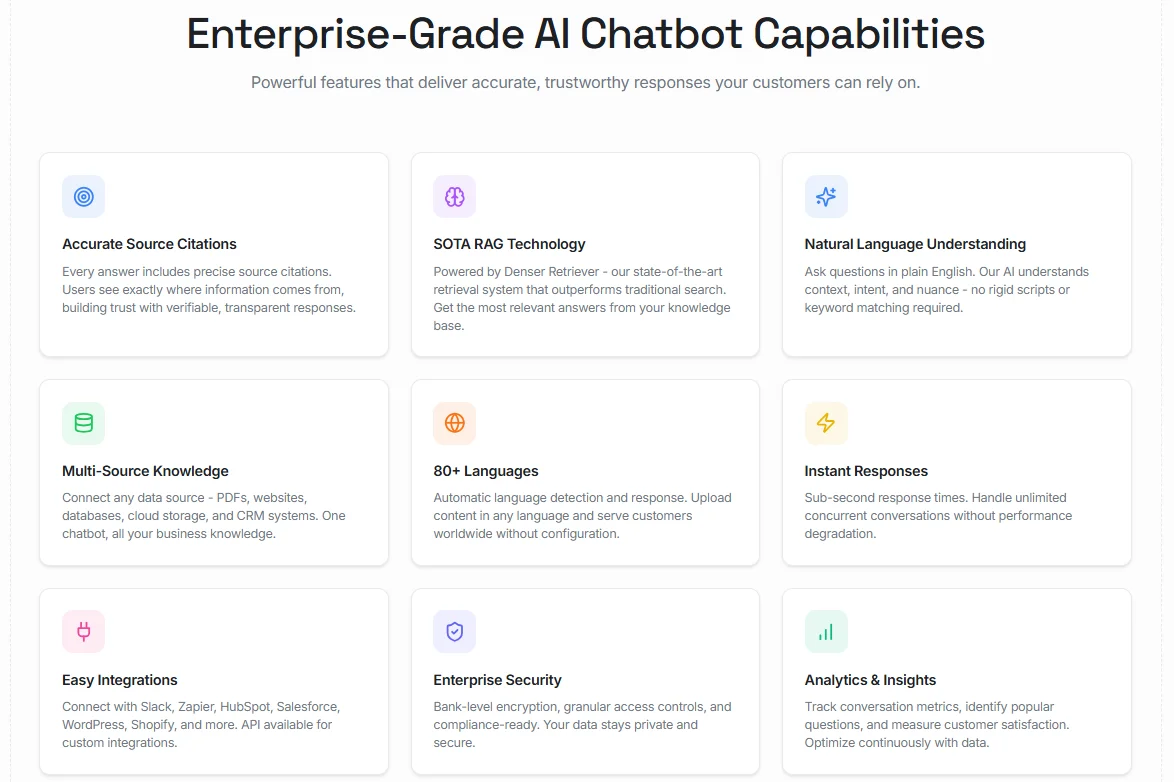Select the Enterprise-Grade AI Chatbot Capabilities heading
The height and width of the screenshot is (782, 1174).
pyautogui.click(x=585, y=33)
